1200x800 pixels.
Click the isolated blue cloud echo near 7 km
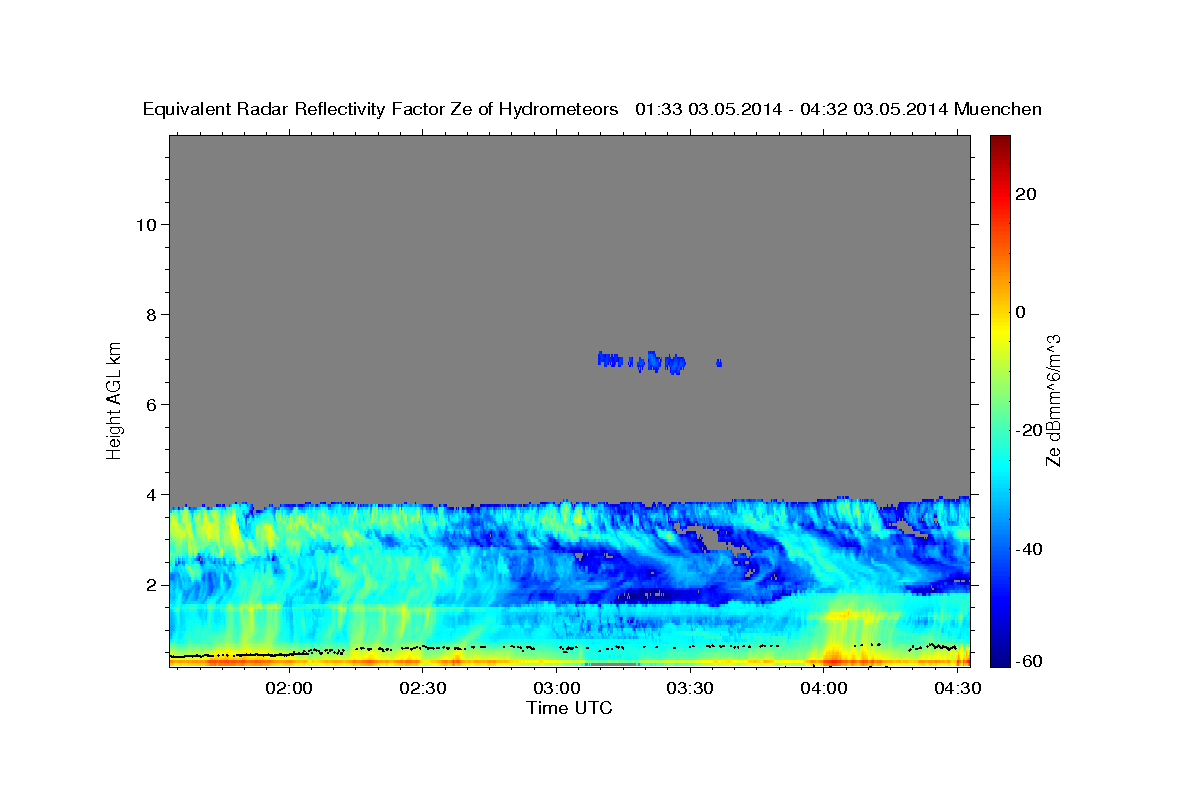[x=643, y=362]
